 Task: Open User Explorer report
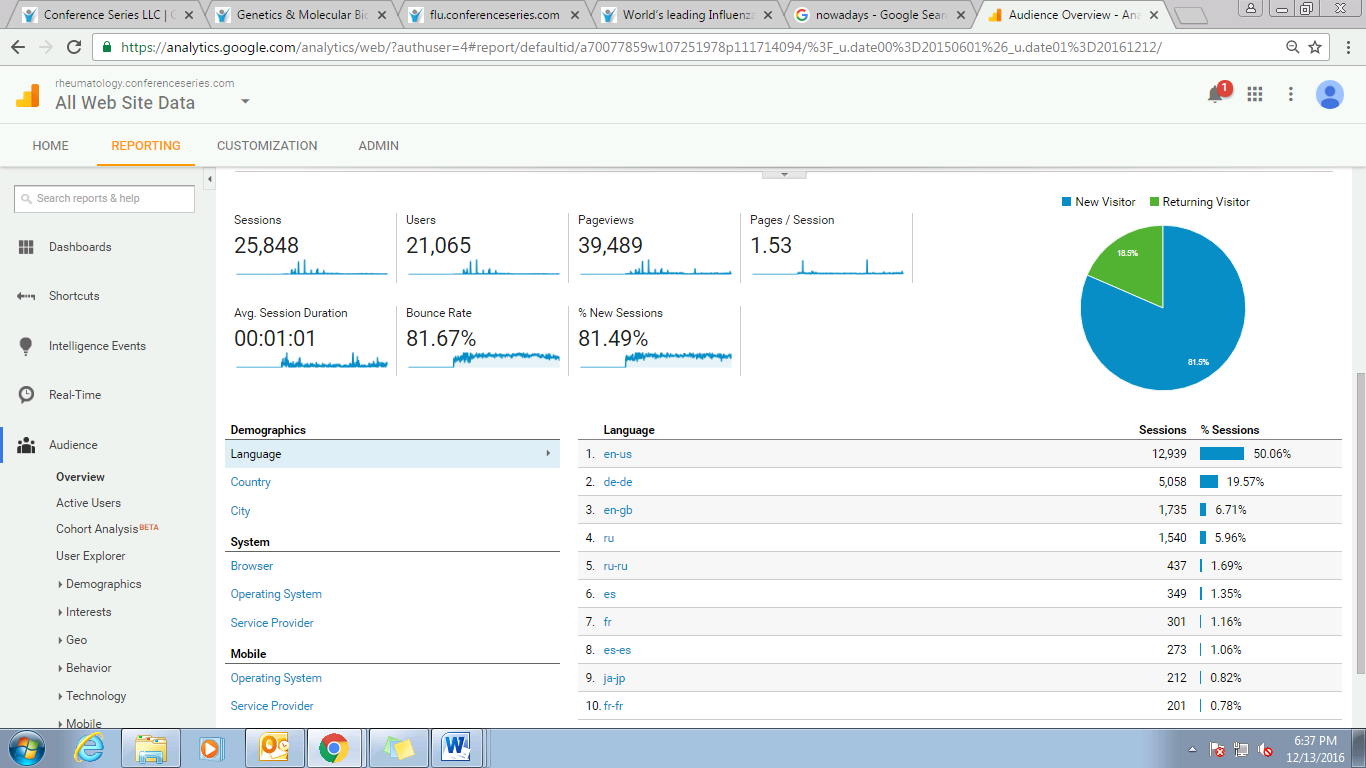click(x=91, y=556)
